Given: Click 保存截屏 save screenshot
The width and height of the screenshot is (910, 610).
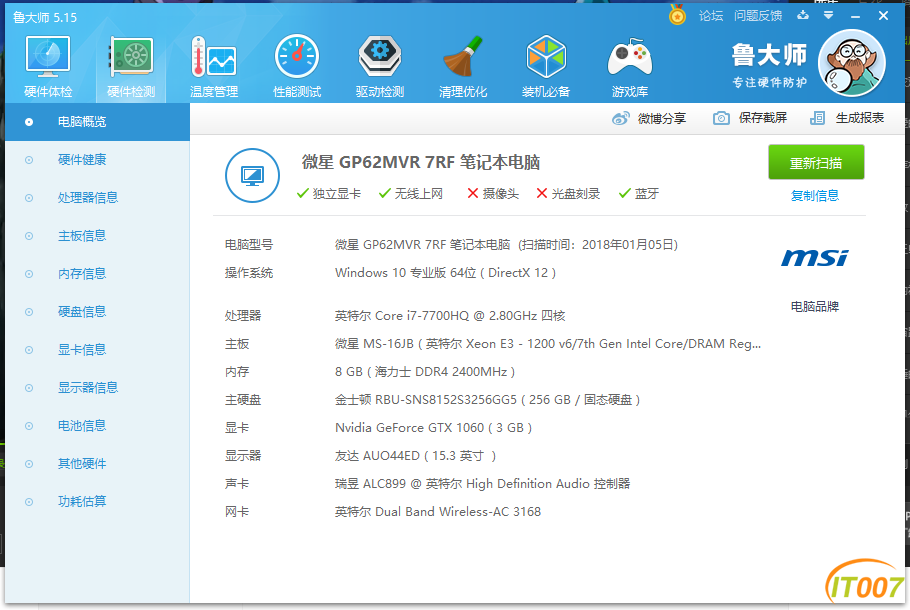Looking at the screenshot, I should [x=750, y=118].
